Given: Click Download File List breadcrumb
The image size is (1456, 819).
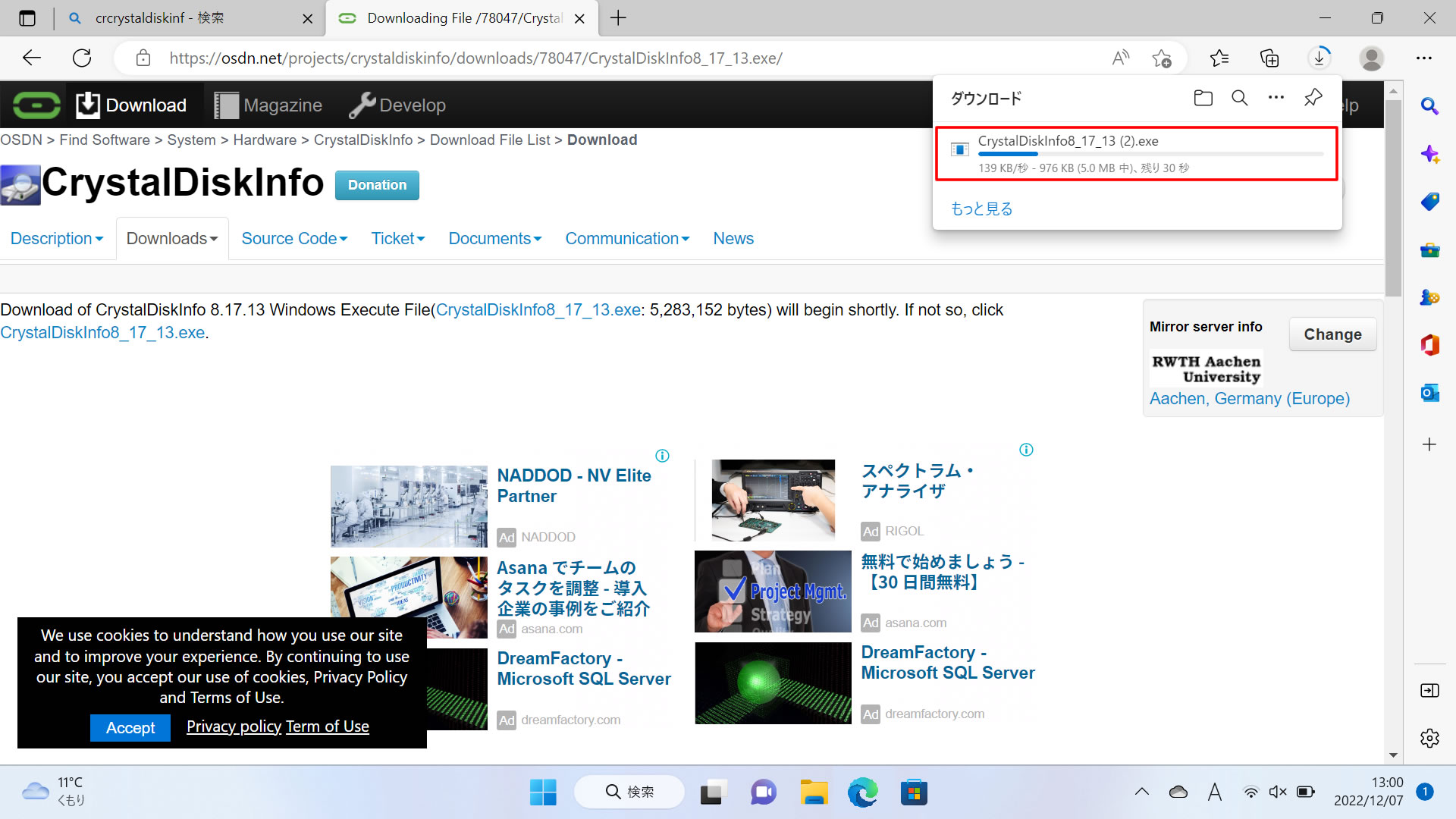Looking at the screenshot, I should coord(490,140).
